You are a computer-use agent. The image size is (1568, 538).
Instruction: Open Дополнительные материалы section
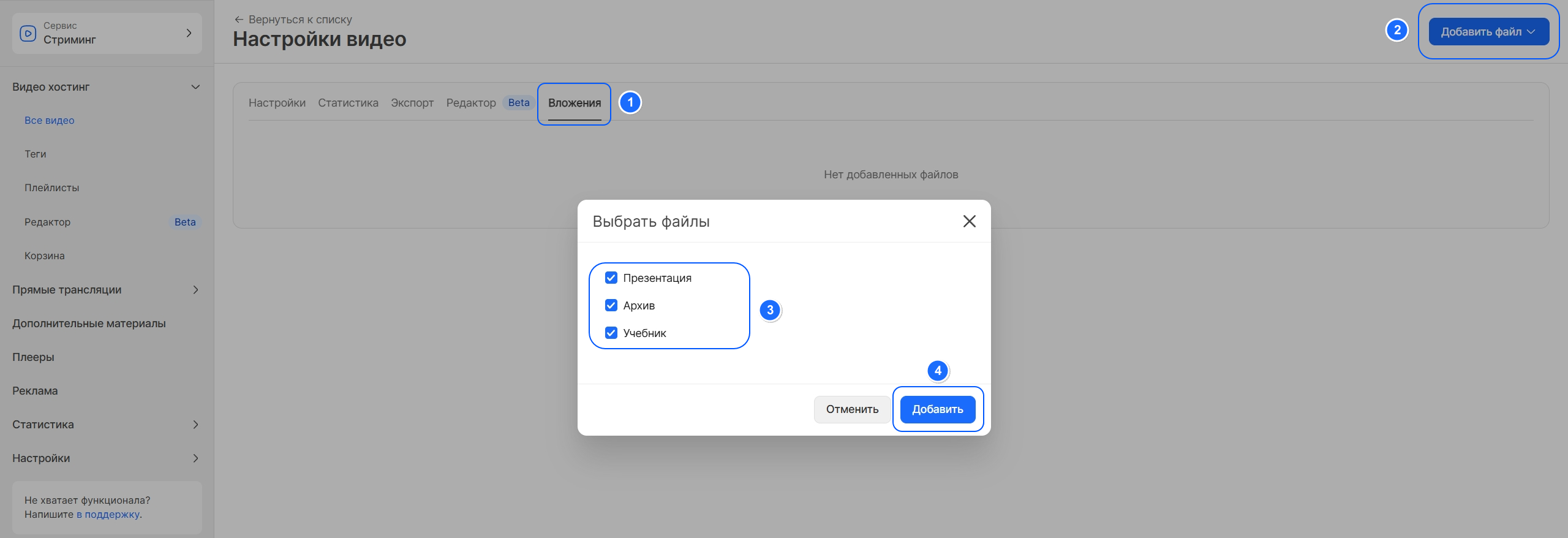point(89,324)
